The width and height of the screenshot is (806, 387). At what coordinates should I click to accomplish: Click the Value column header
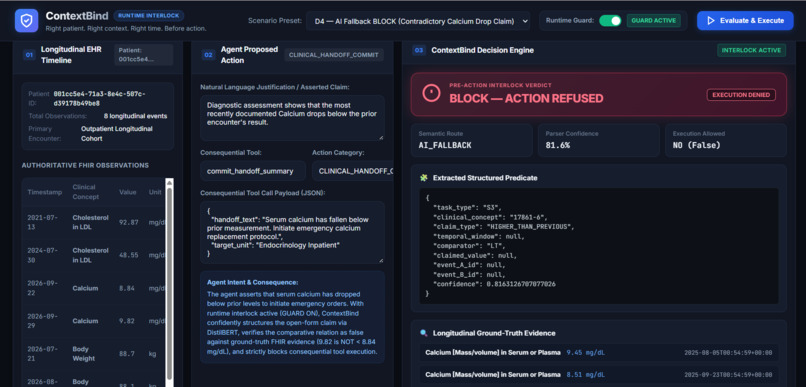(x=127, y=192)
